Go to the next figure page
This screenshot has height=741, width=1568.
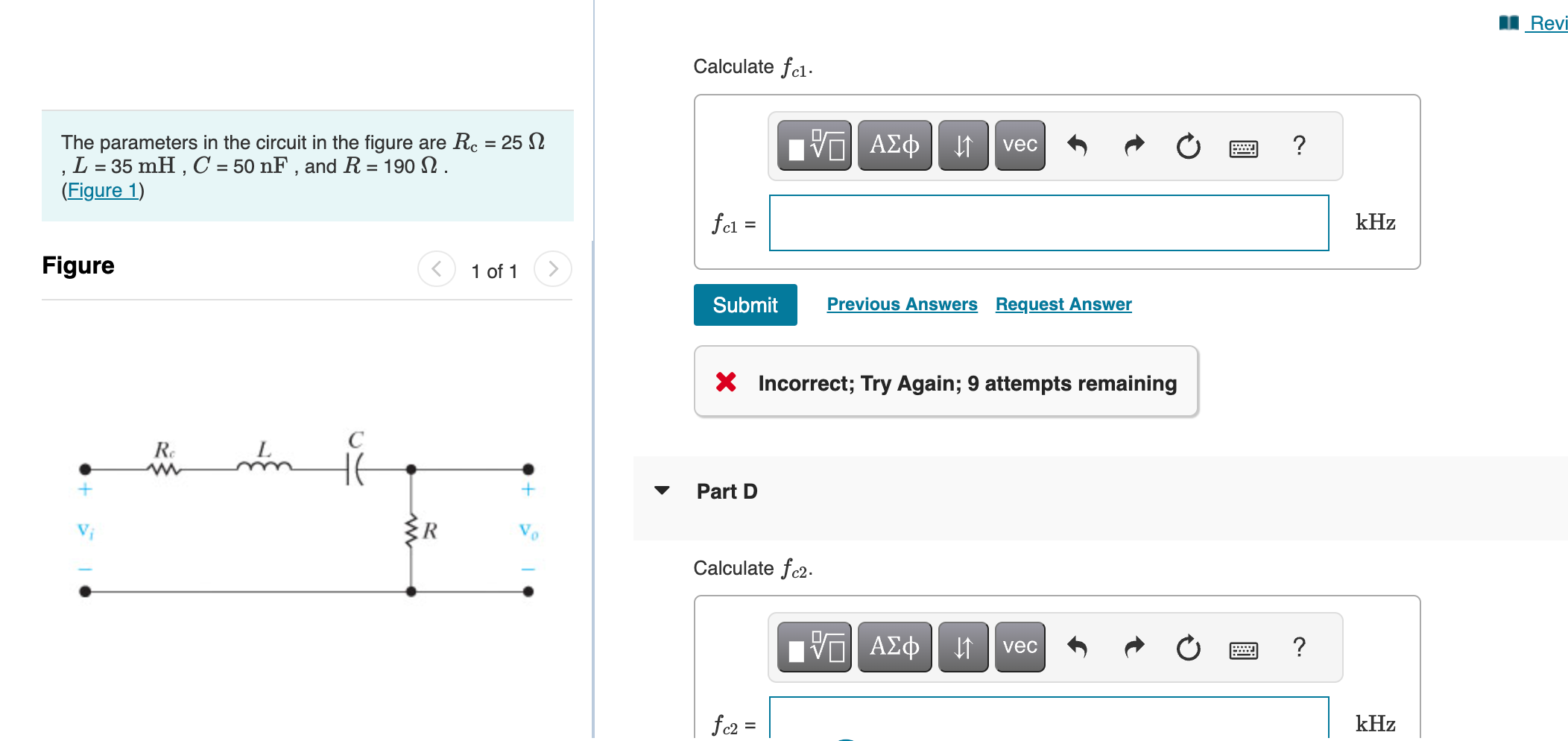pos(552,269)
